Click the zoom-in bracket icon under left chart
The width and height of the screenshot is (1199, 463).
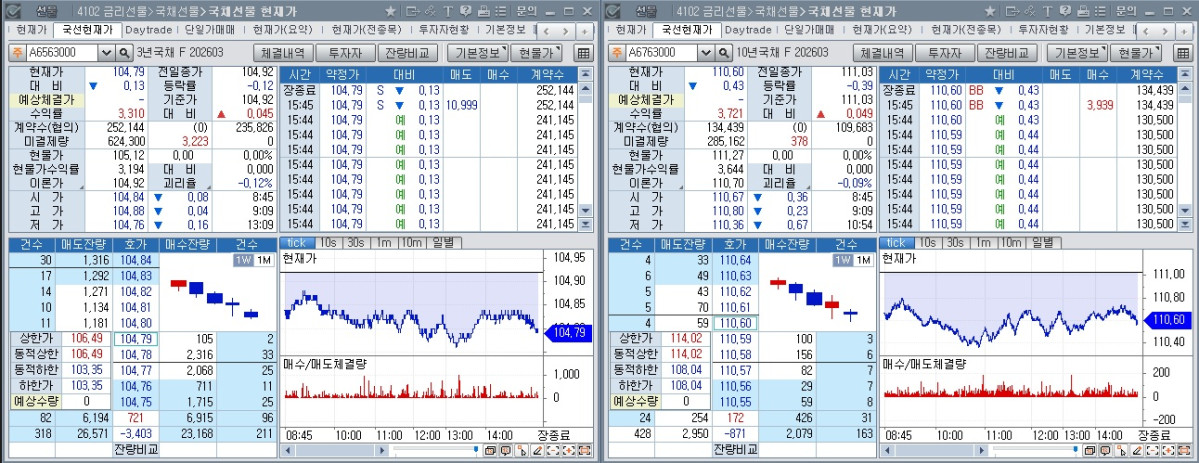pyautogui.click(x=569, y=450)
